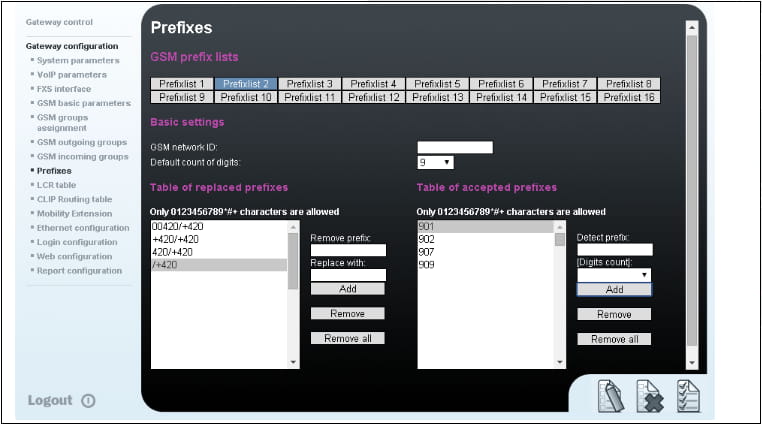Click the GSM network ID field
This screenshot has height=424, width=762.
(455, 147)
